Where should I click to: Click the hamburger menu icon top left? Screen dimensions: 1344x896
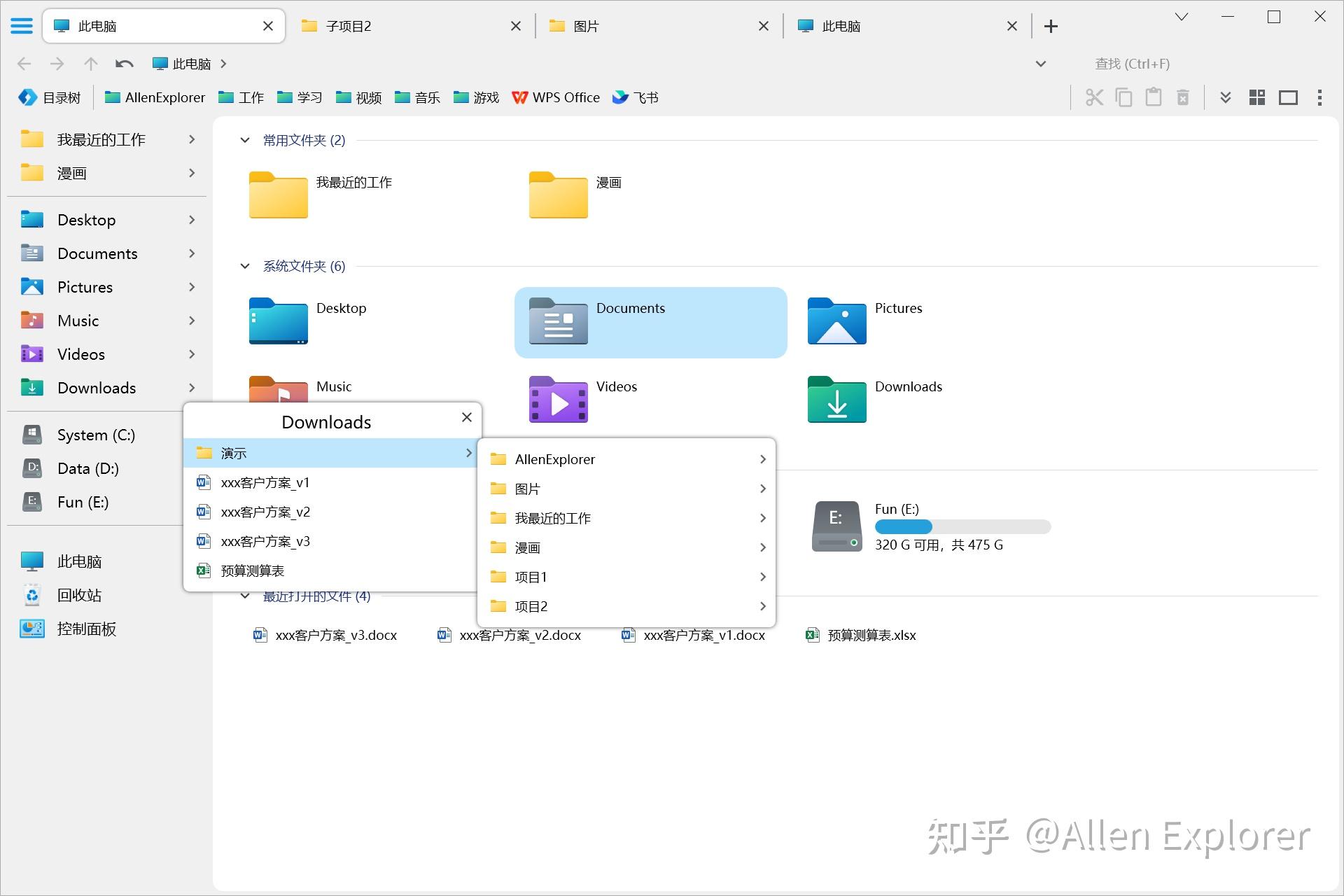pos(22,25)
